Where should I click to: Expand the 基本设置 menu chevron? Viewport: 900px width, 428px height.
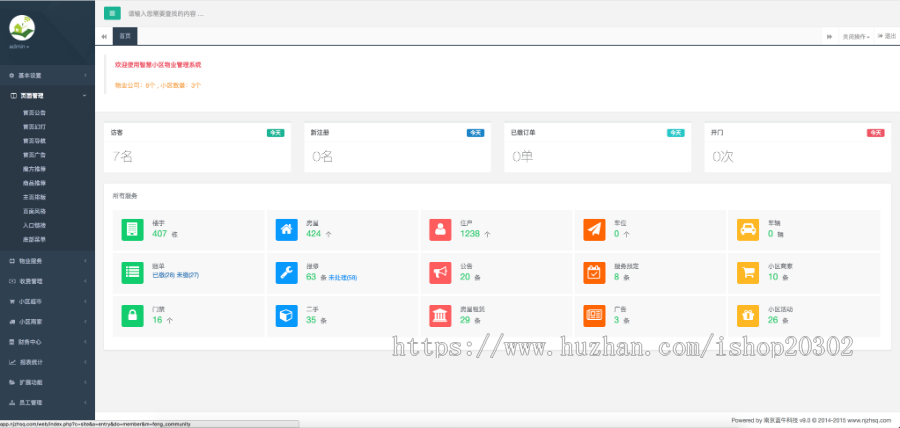tap(84, 75)
